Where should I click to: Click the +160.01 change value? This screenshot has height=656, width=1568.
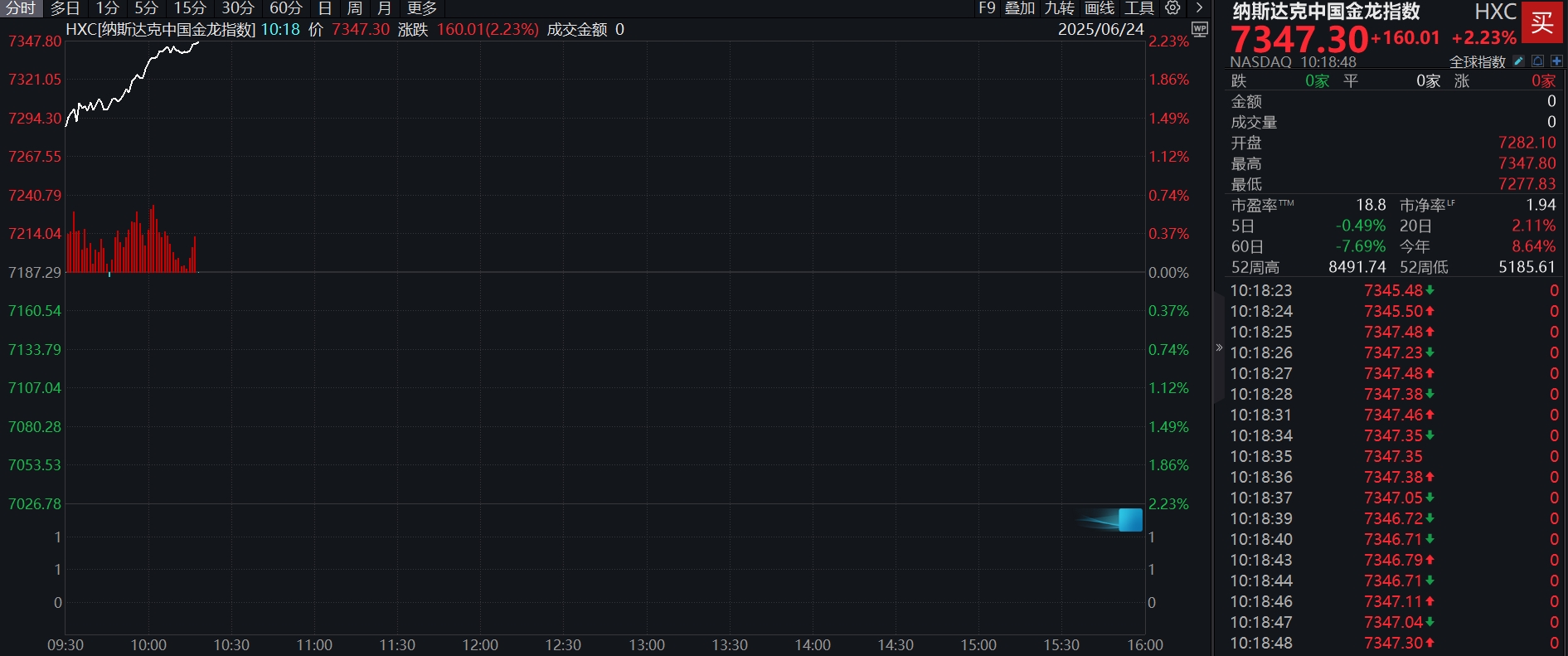(1405, 37)
